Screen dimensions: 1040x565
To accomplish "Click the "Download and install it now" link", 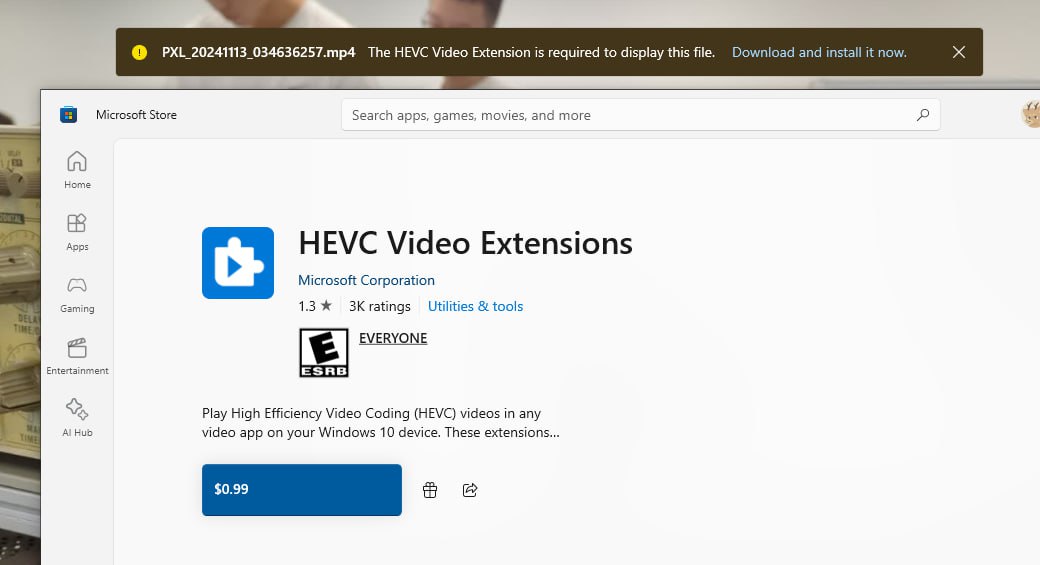I will tap(819, 52).
